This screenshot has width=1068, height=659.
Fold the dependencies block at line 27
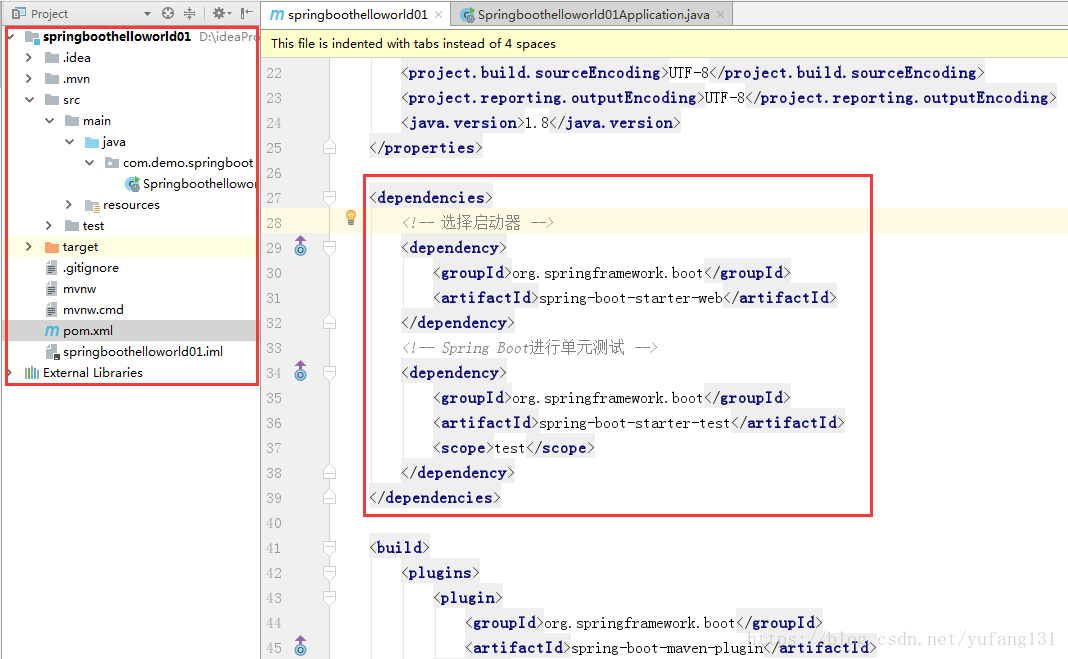[x=329, y=197]
